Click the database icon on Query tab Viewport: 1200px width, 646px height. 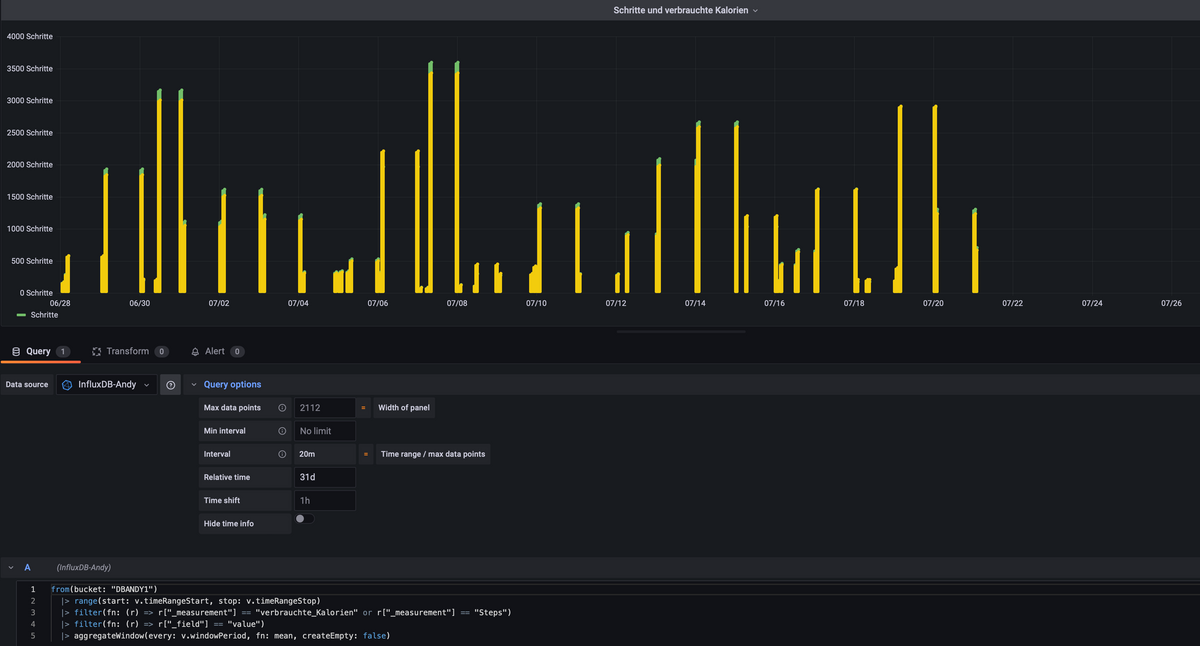pos(15,352)
